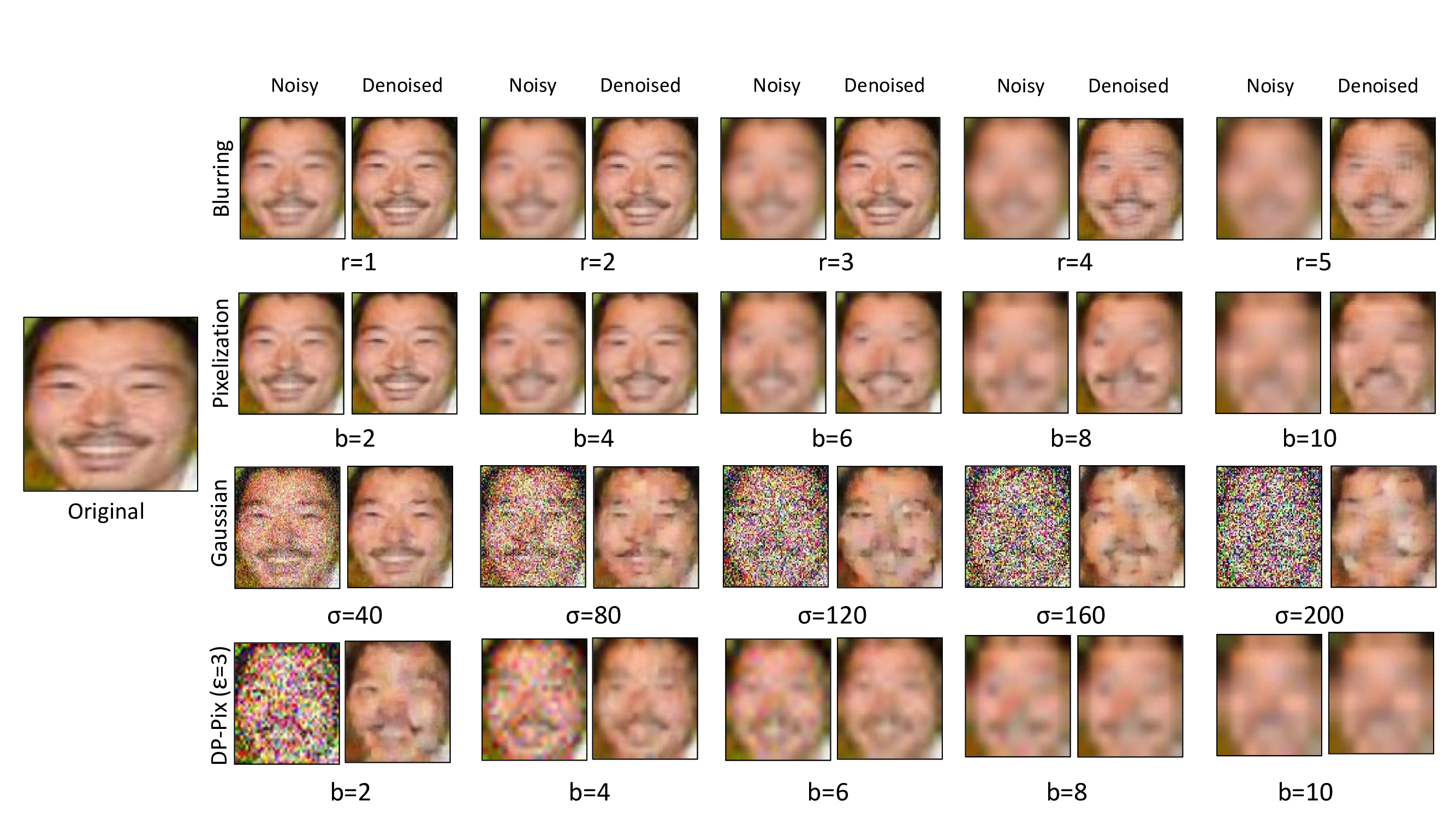The height and width of the screenshot is (819, 1456).
Task: Open the Pixelization denoised image at b=2
Action: coord(405,353)
